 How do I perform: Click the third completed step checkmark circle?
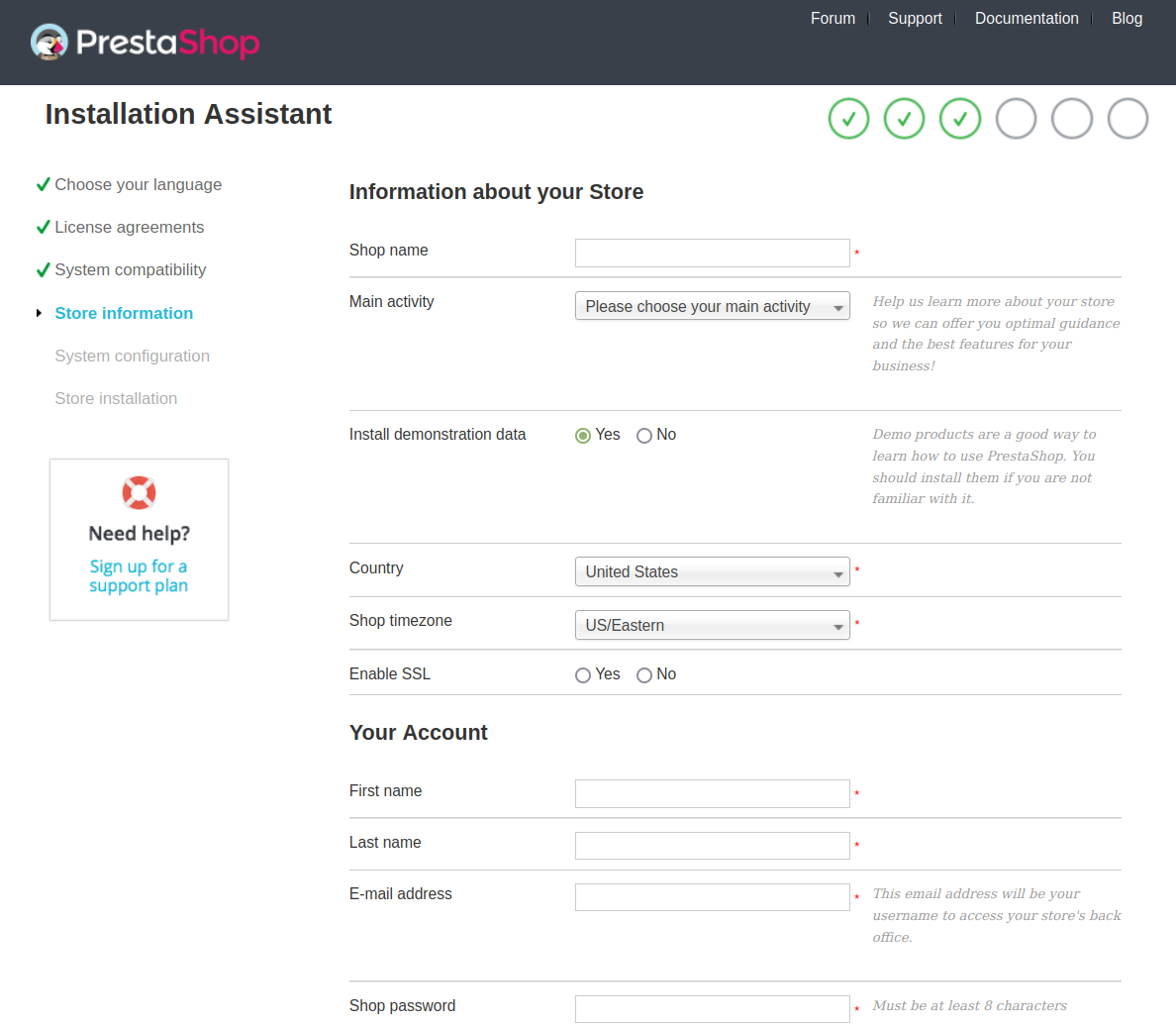click(959, 119)
